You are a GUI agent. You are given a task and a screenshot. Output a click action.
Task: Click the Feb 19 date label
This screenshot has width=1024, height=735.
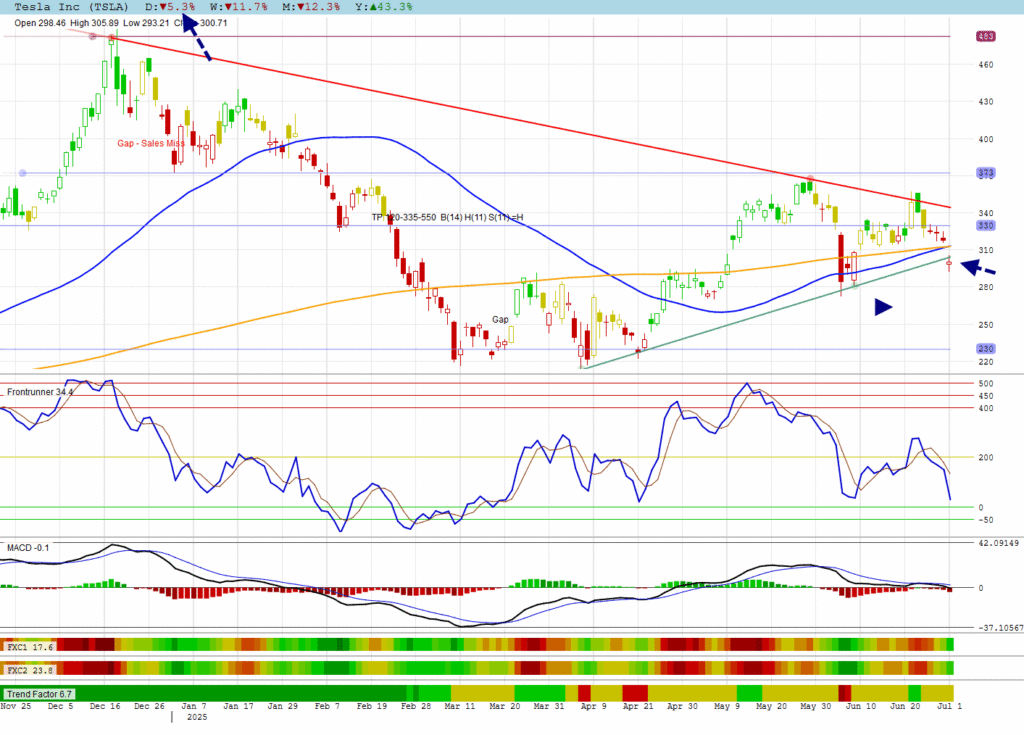point(372,706)
